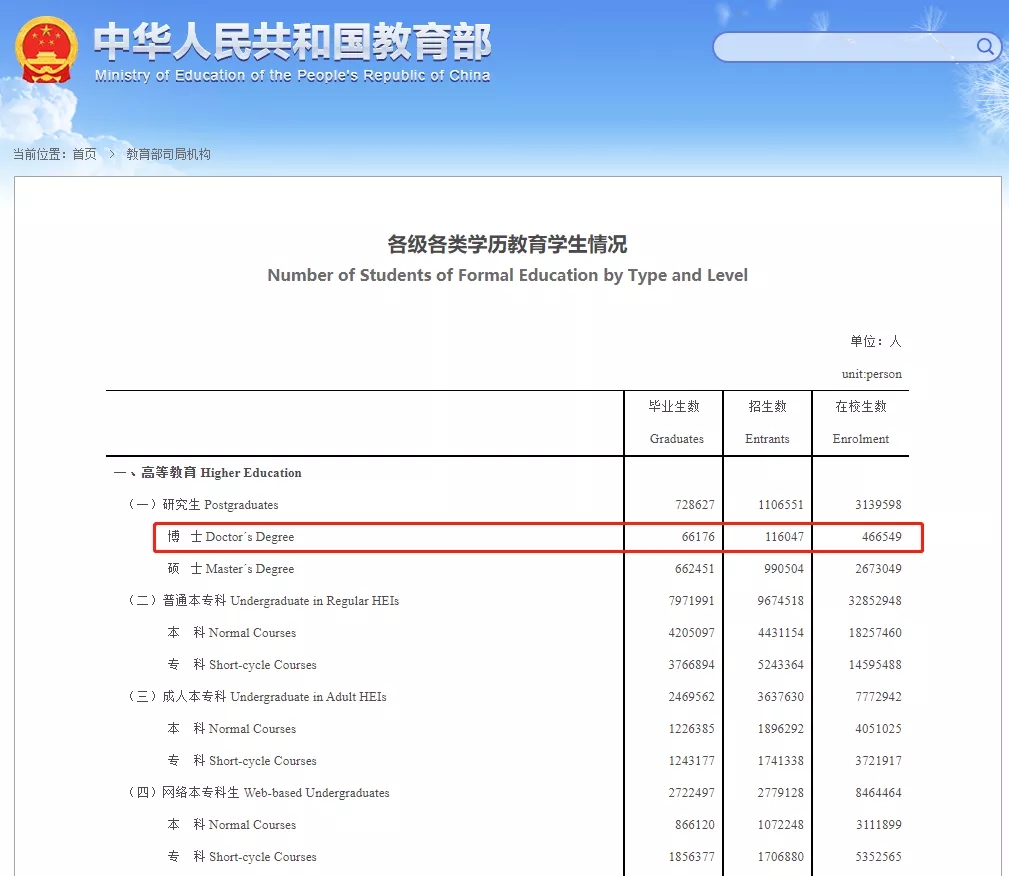Open the 教育部司局机构 breadcrumb link
The width and height of the screenshot is (1009, 876).
coord(168,154)
